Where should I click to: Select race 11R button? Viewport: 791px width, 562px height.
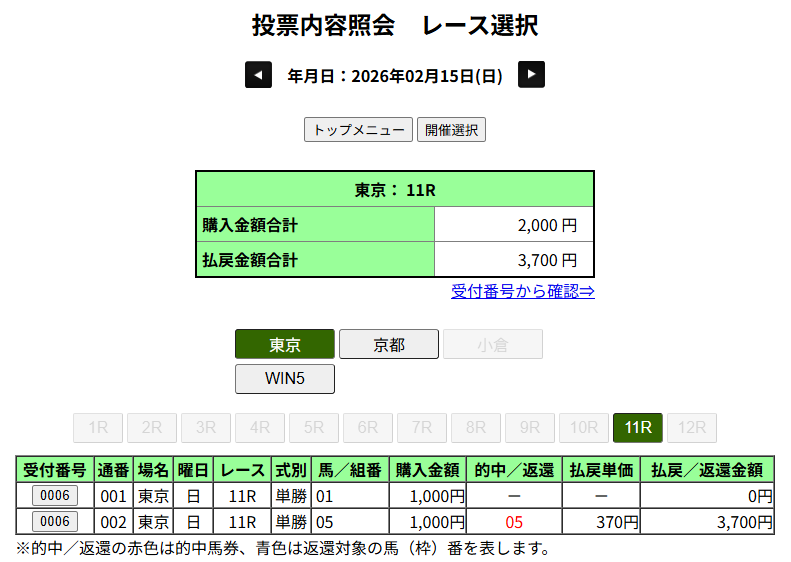pos(638,428)
